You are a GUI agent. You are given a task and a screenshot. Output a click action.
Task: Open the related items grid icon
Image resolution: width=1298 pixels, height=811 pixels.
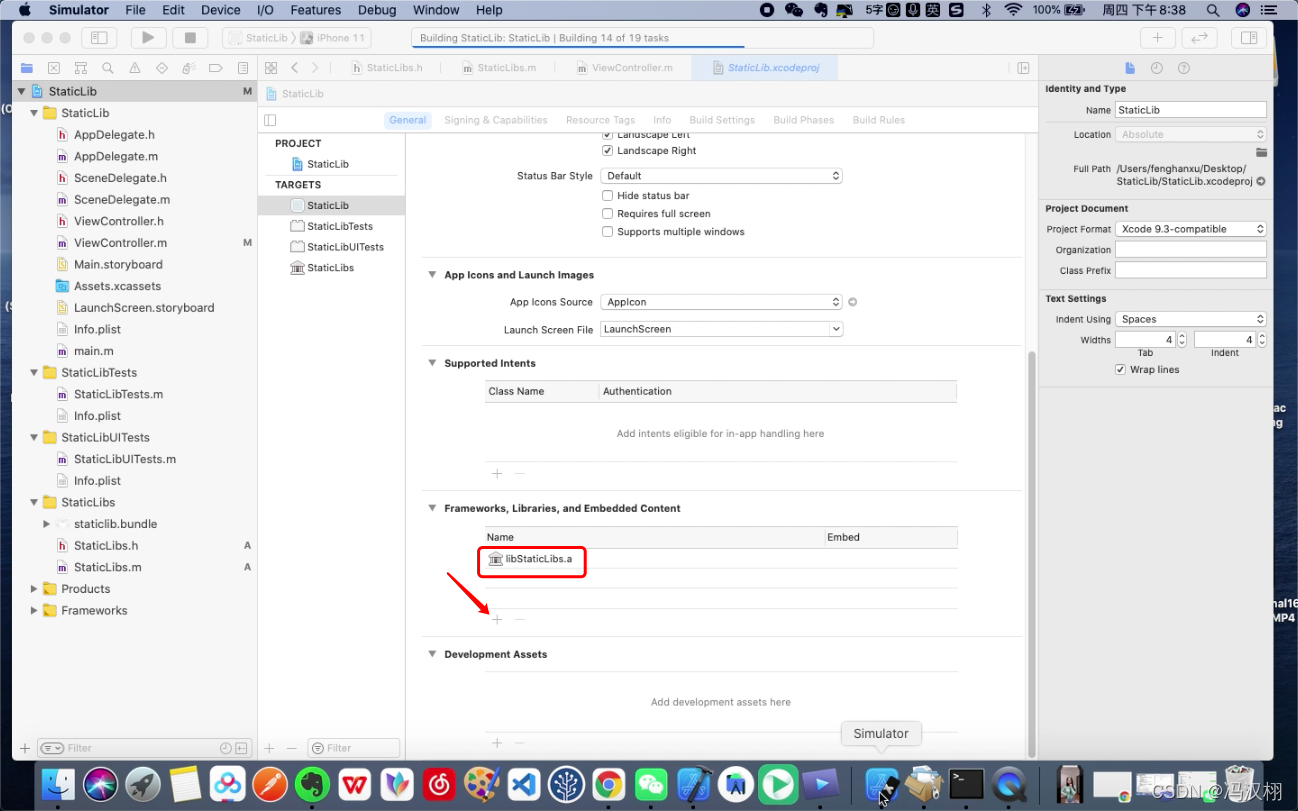tap(271, 68)
